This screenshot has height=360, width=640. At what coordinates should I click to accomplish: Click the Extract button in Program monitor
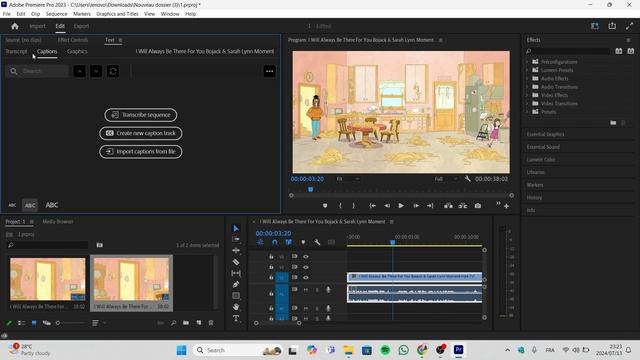[463, 206]
